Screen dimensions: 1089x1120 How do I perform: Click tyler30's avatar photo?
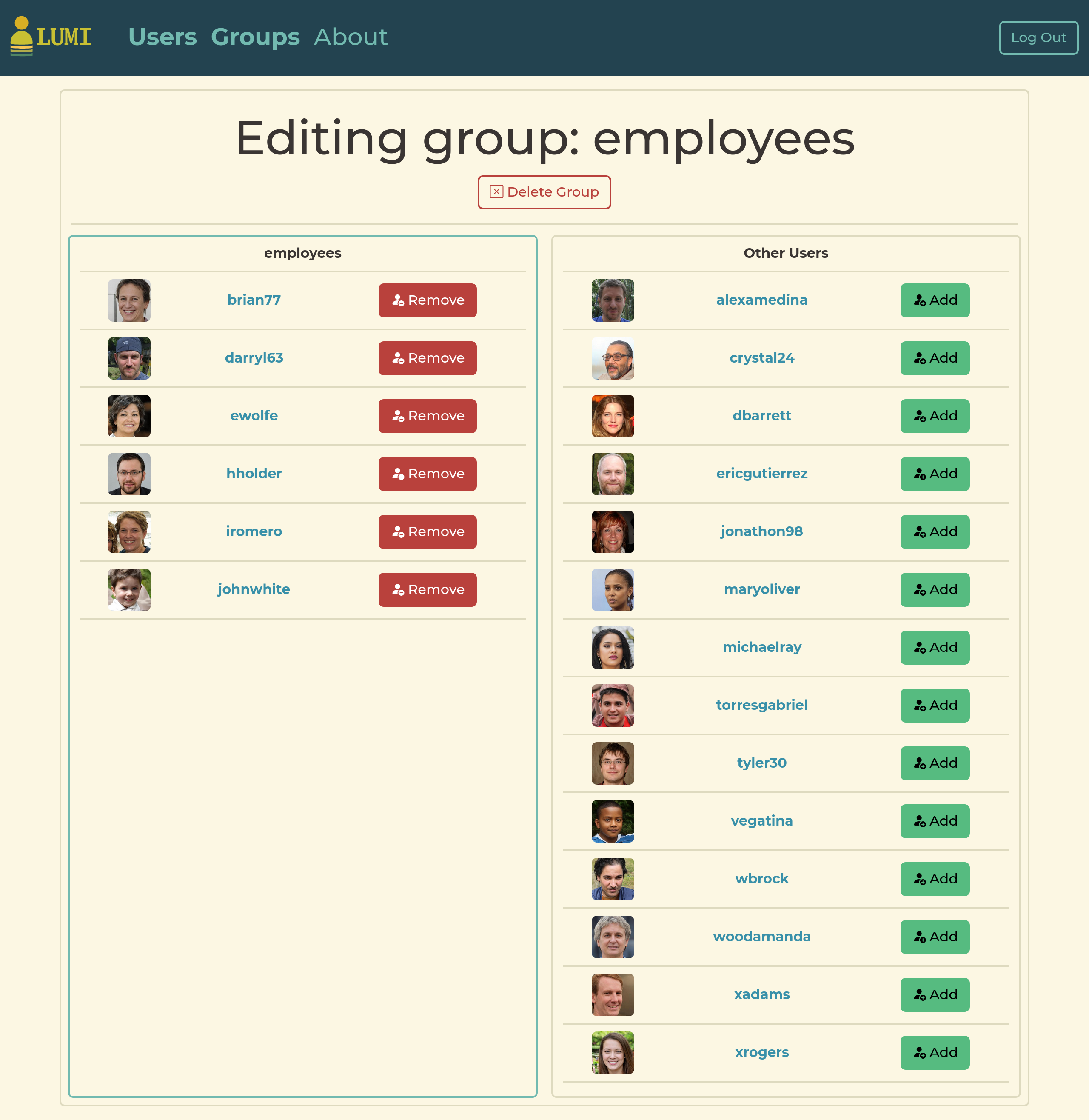point(613,763)
